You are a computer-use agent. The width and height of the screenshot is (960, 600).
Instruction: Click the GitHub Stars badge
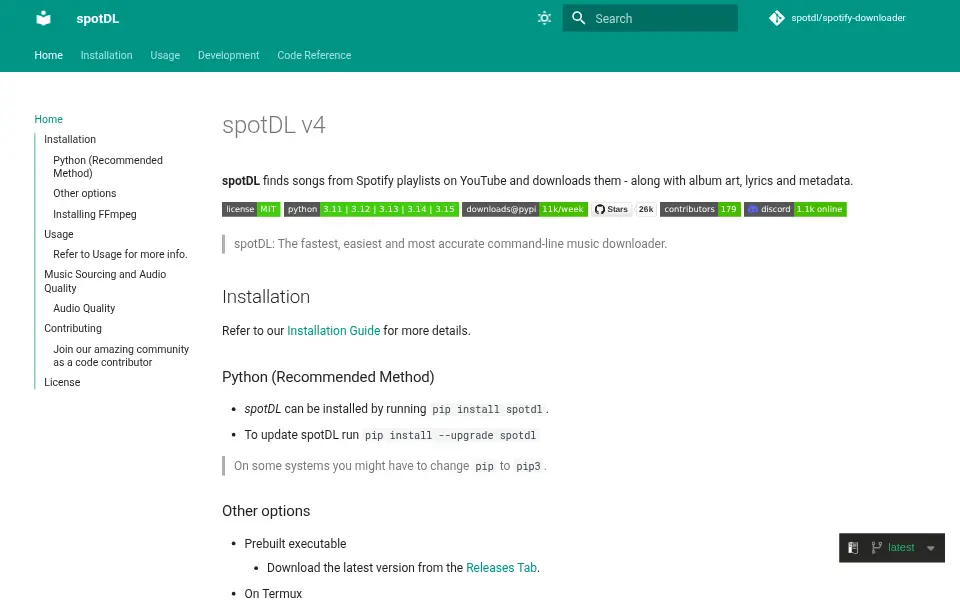pyautogui.click(x=612, y=209)
